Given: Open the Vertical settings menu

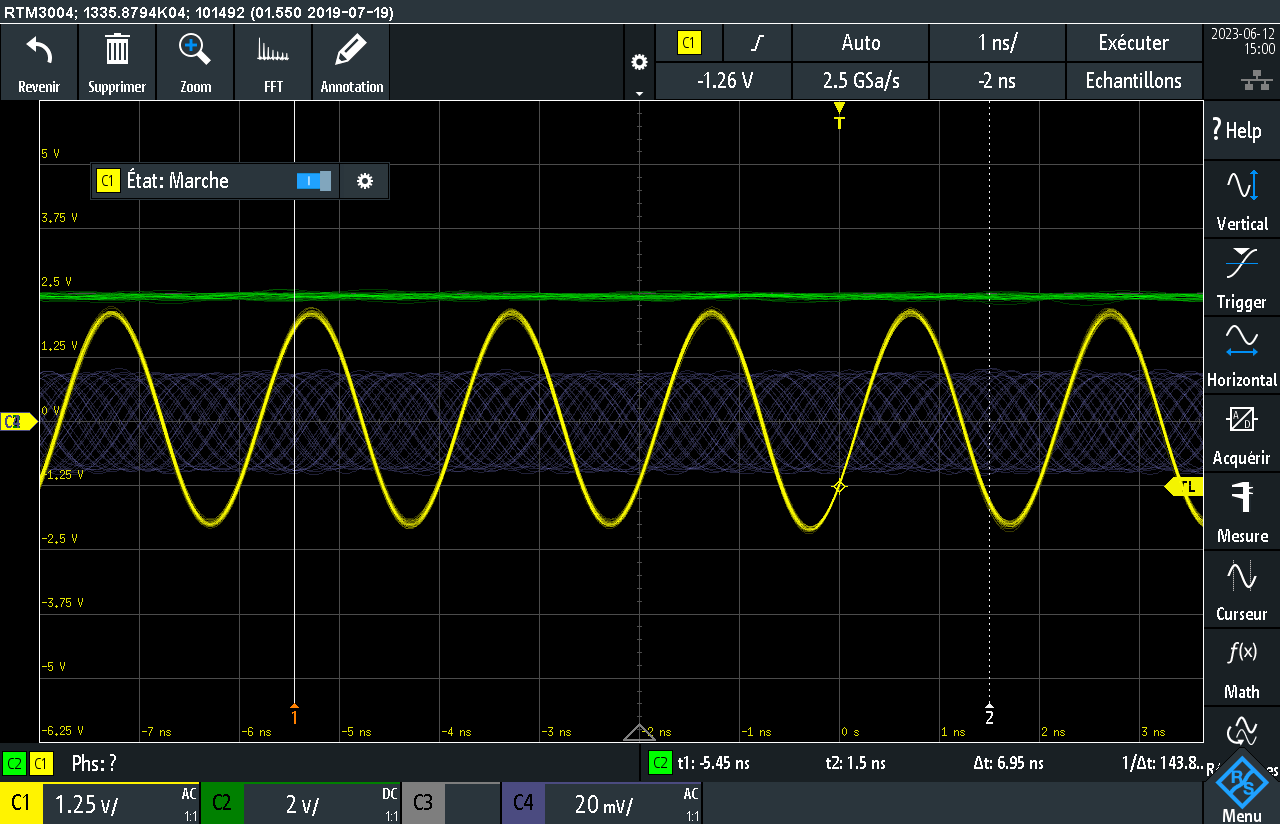Looking at the screenshot, I should click(x=1242, y=200).
